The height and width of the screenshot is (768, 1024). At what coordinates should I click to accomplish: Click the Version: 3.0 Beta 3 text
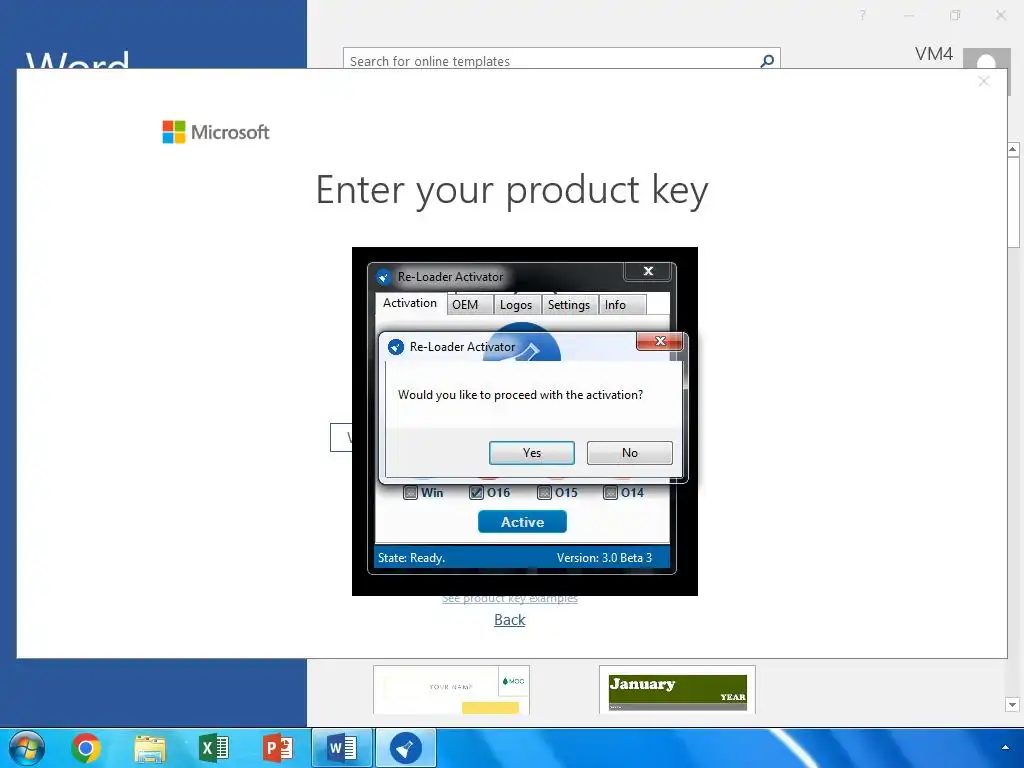[604, 558]
